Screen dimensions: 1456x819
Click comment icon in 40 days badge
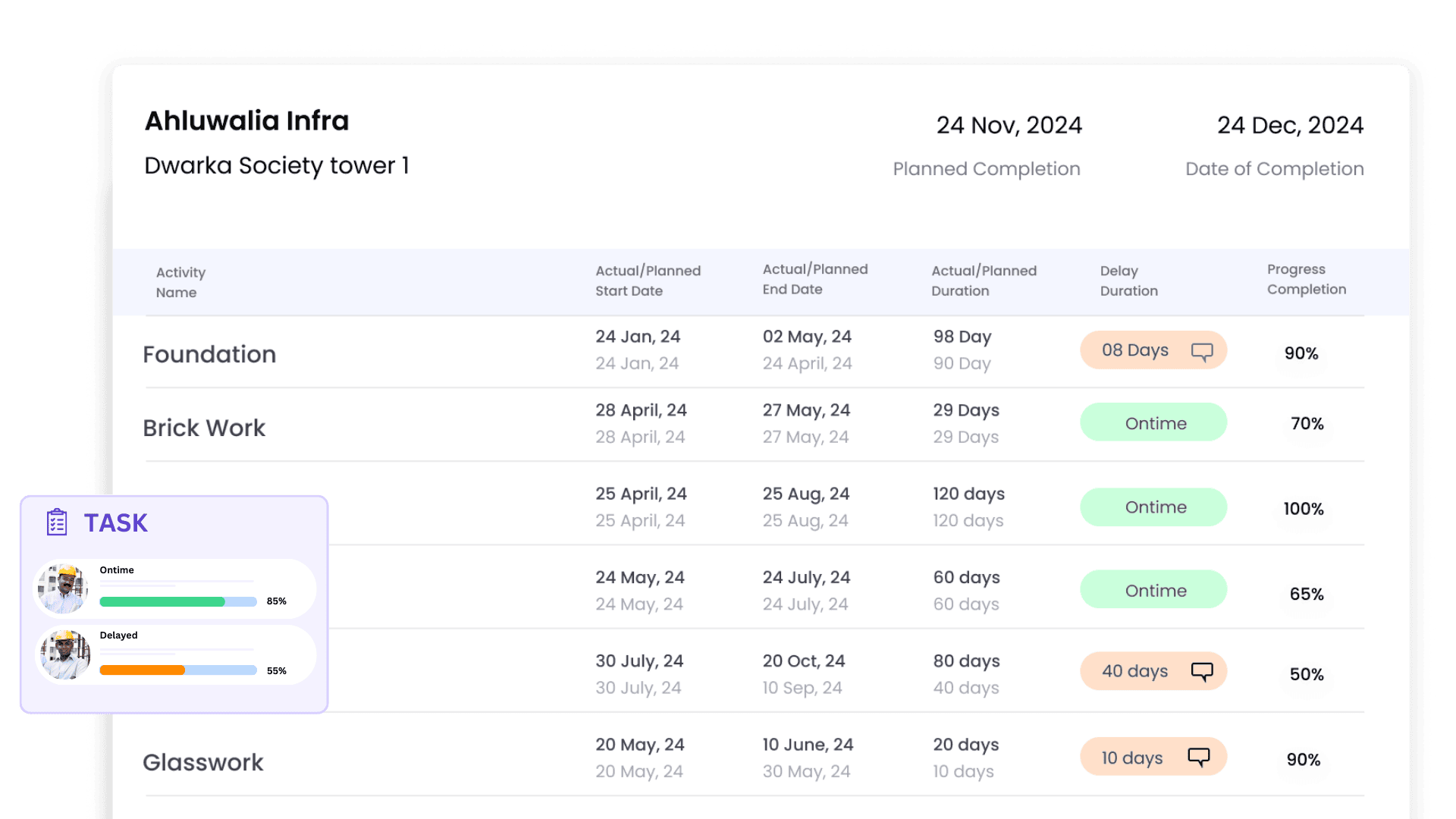coord(1202,672)
